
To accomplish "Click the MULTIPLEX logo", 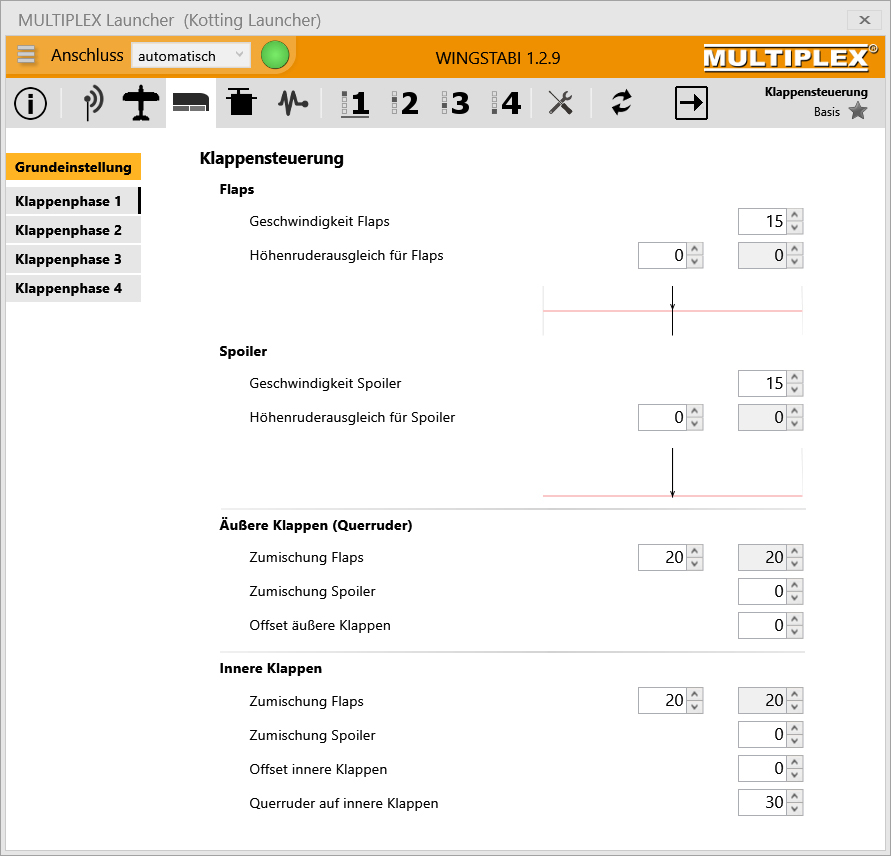I will click(x=790, y=57).
